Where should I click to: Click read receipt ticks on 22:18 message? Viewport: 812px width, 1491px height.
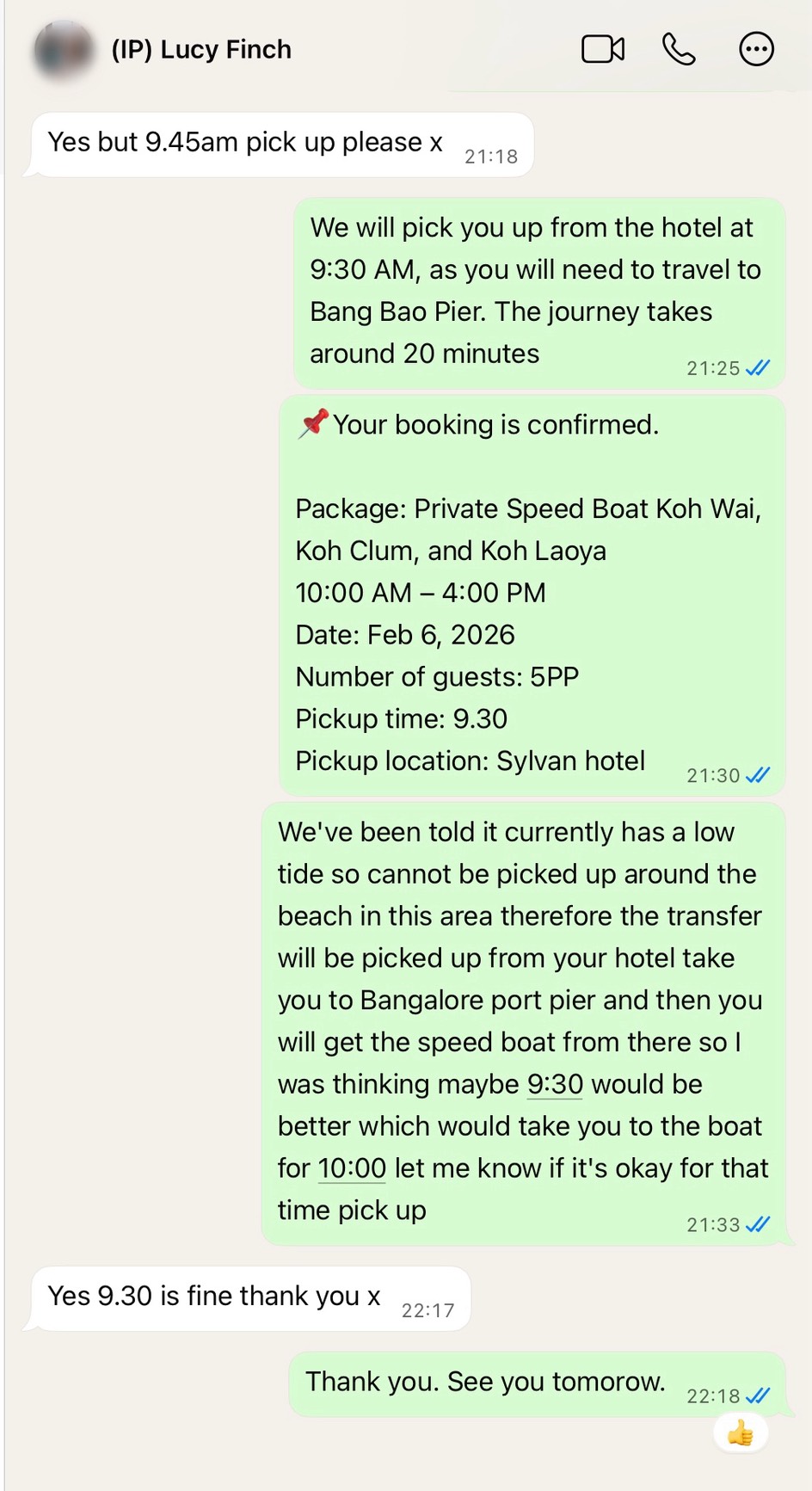[x=758, y=1396]
